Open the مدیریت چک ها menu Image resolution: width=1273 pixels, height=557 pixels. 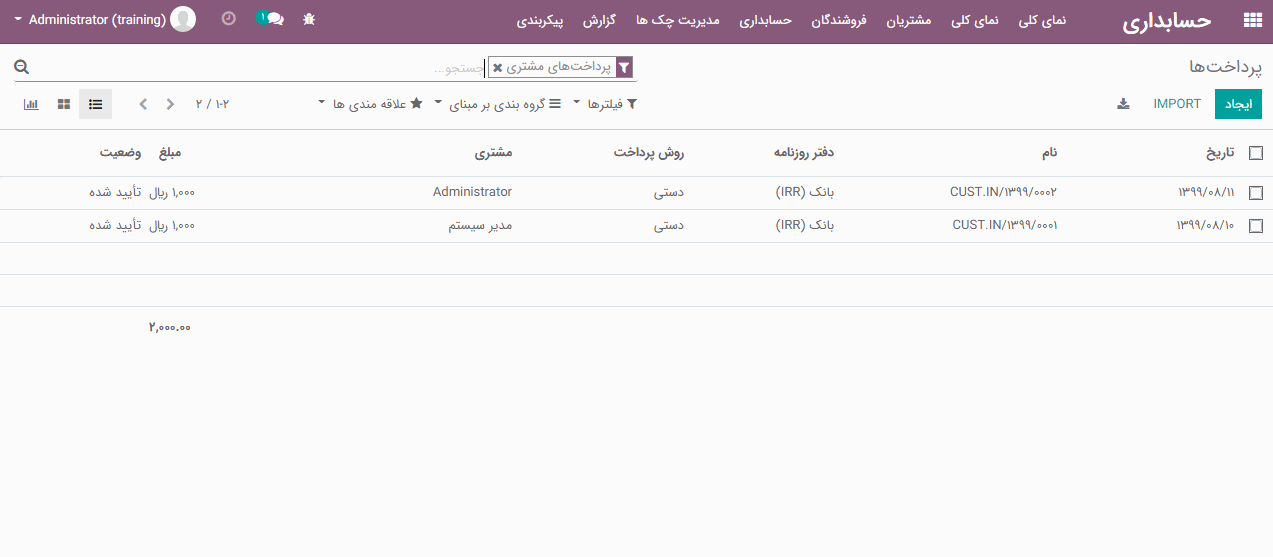(x=678, y=20)
